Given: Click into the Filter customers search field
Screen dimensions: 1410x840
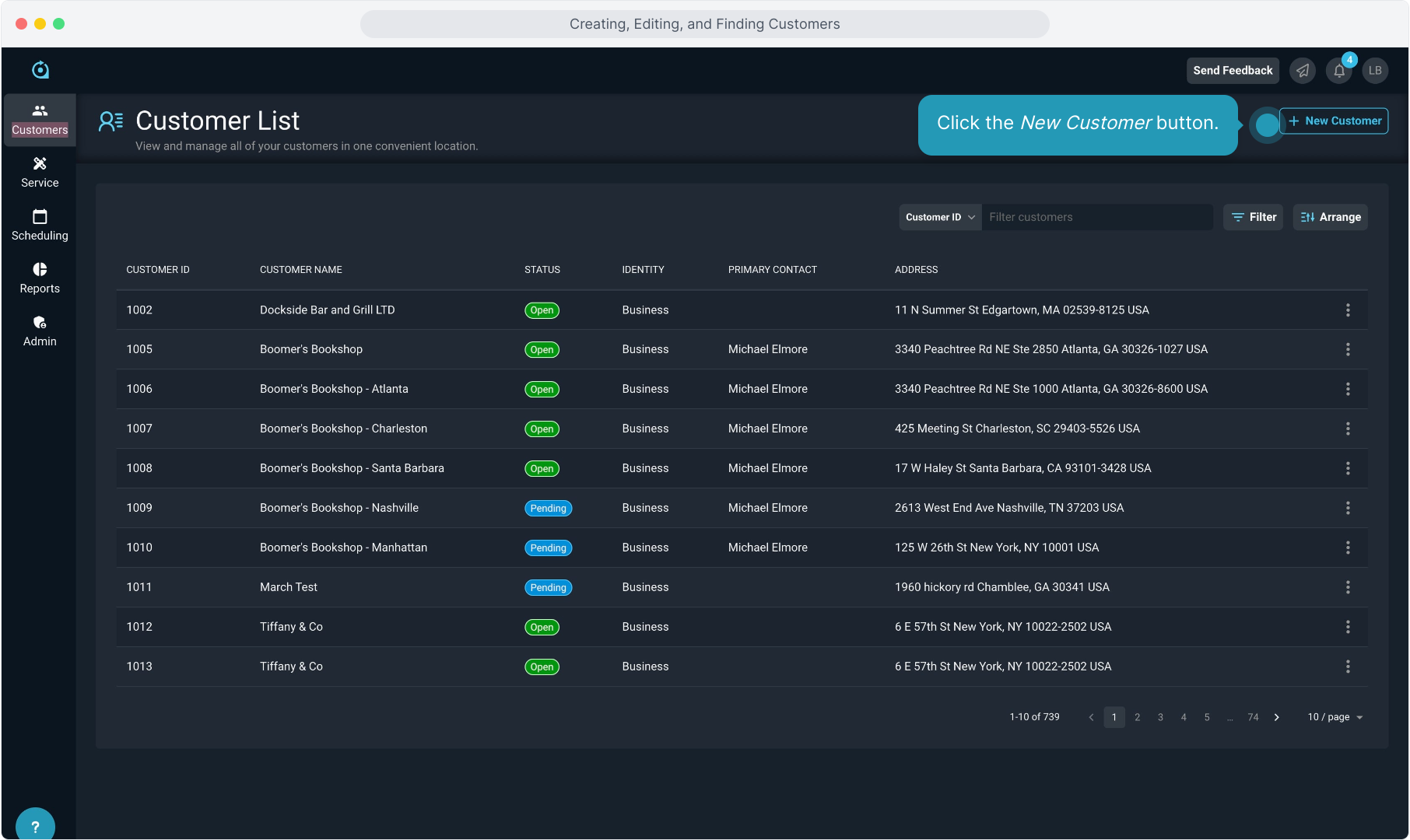Looking at the screenshot, I should [1097, 217].
